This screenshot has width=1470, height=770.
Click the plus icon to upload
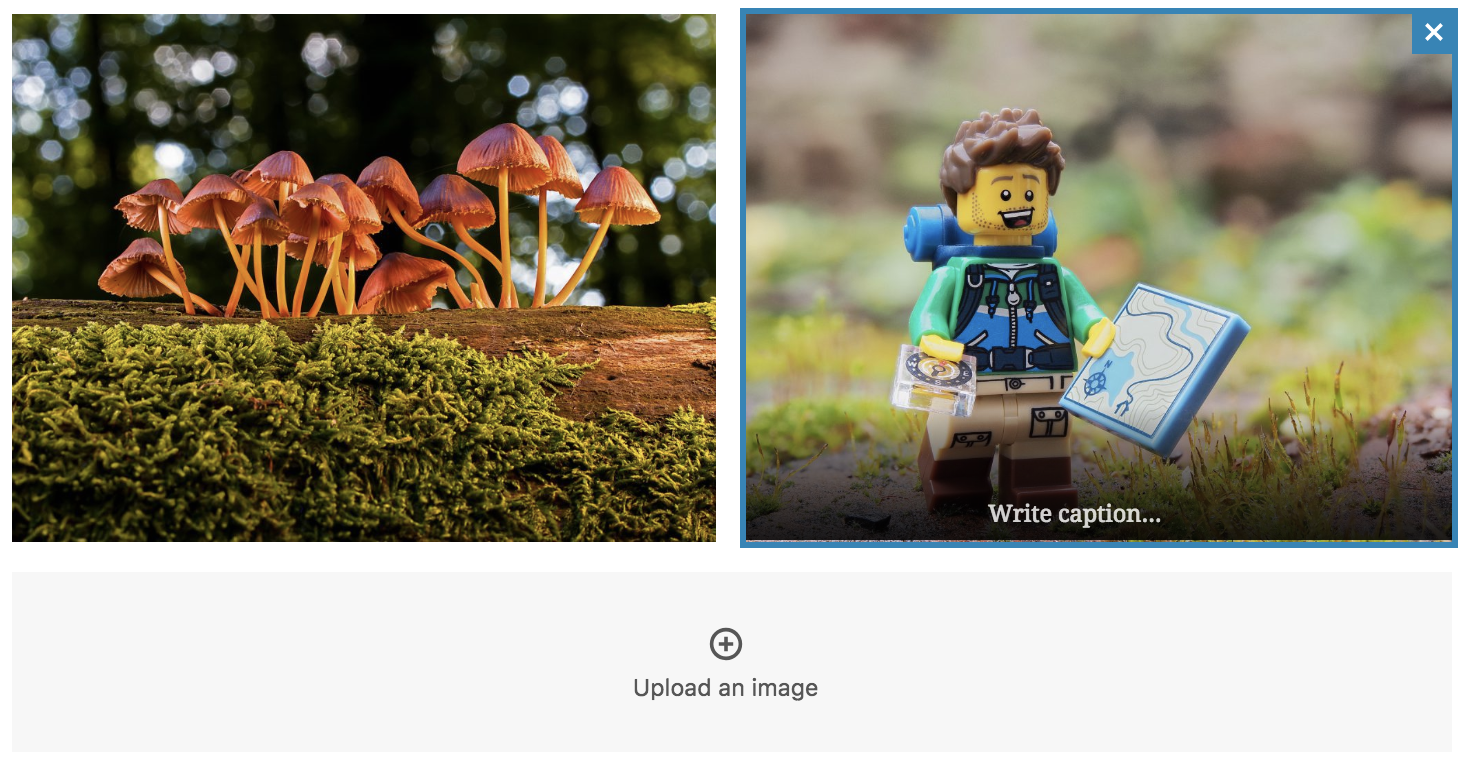(x=726, y=644)
